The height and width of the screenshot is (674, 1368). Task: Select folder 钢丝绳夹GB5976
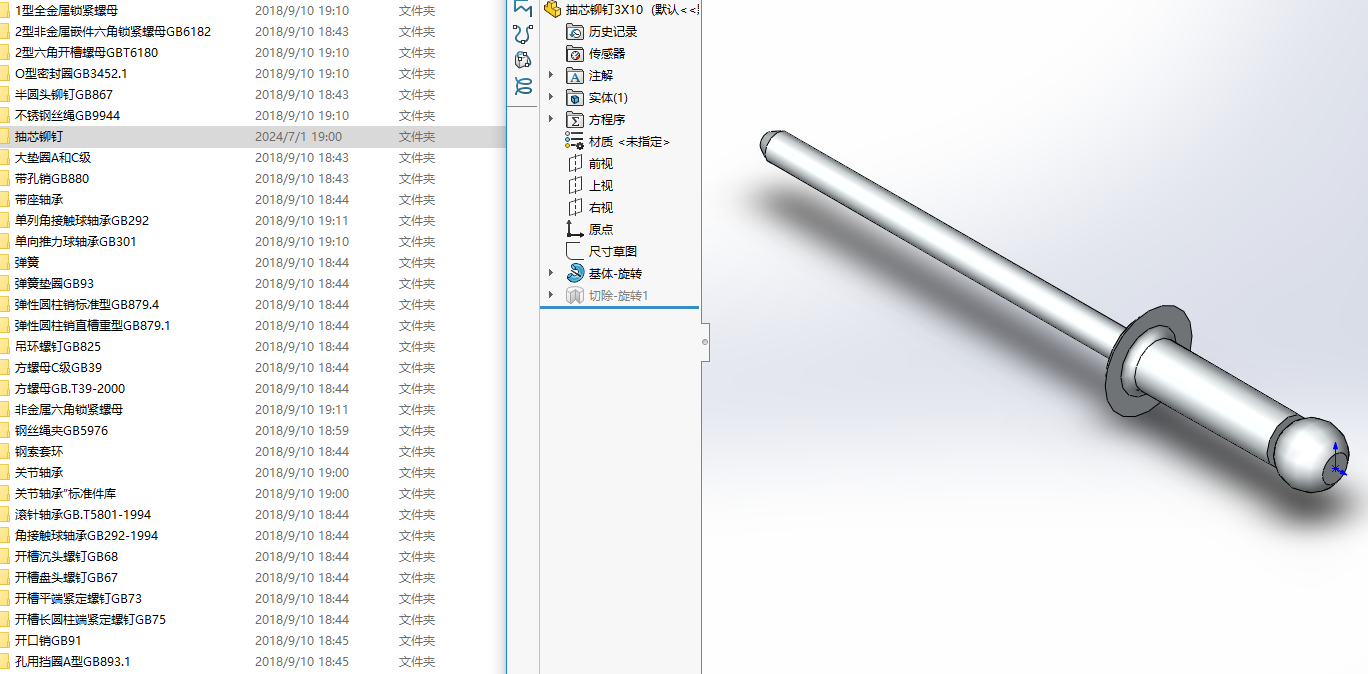(61, 431)
